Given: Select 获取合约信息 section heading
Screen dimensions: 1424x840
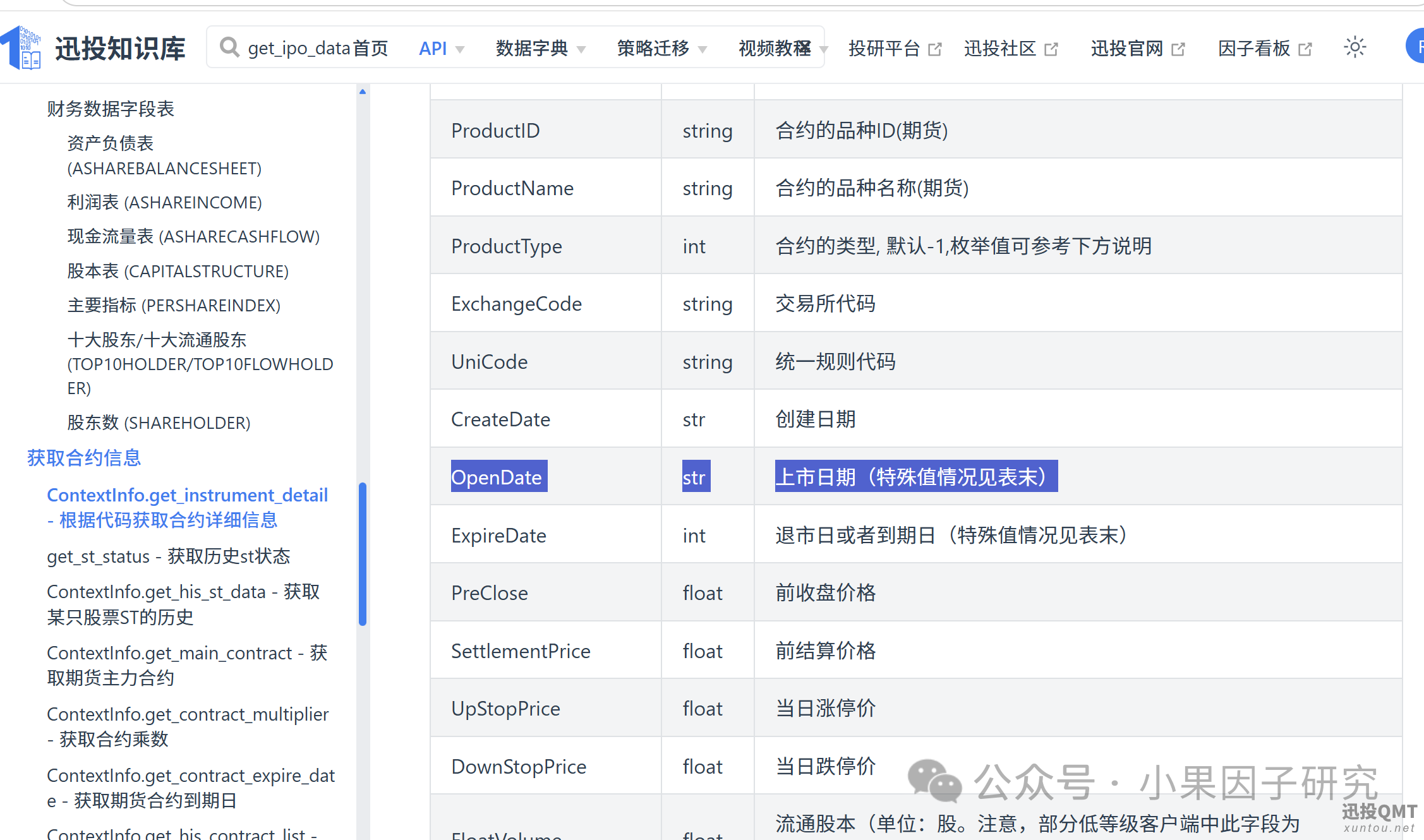Looking at the screenshot, I should pos(83,458).
